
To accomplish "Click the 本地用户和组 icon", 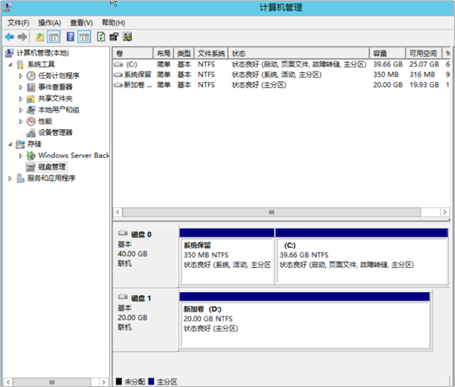I will point(31,110).
